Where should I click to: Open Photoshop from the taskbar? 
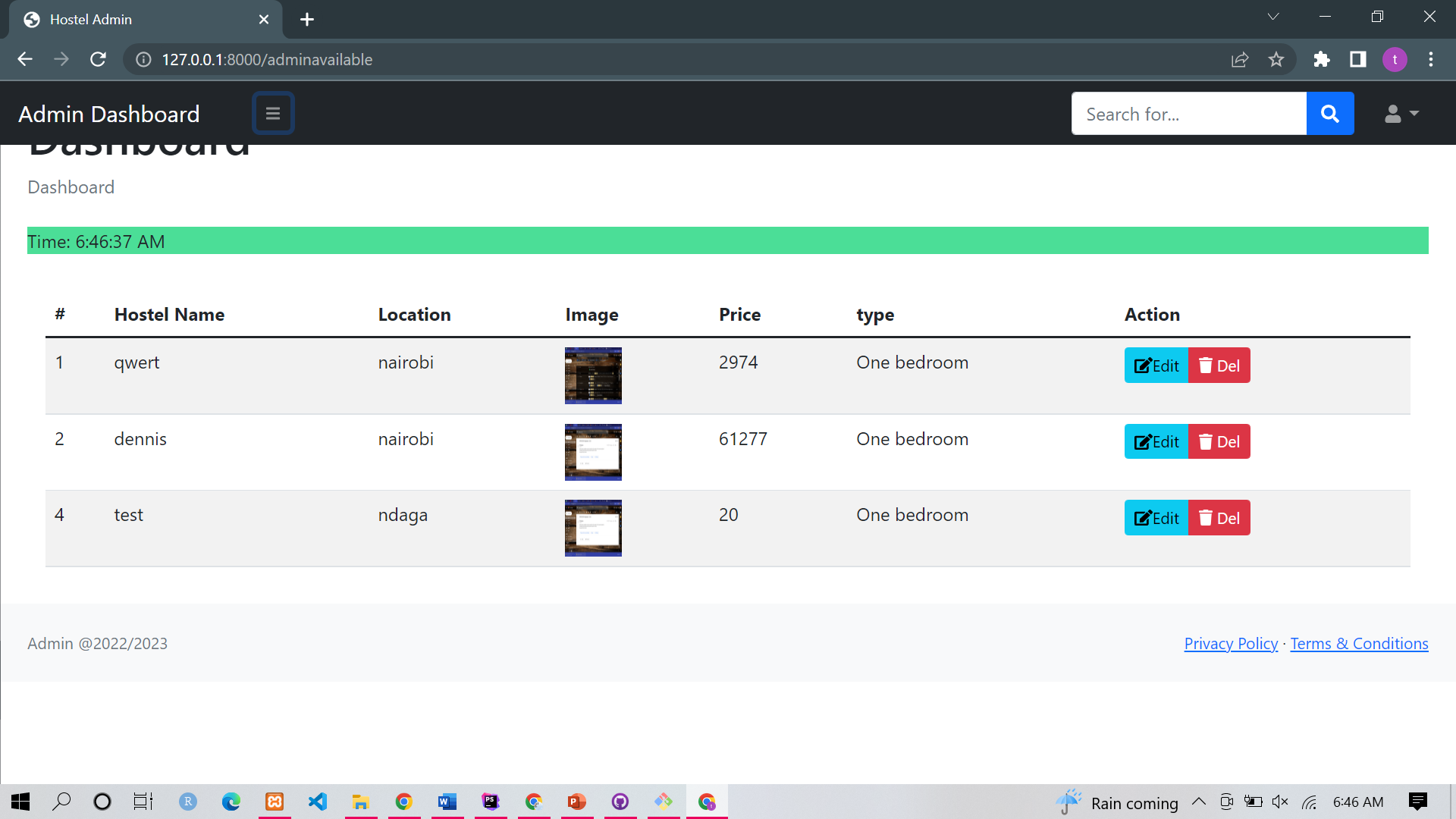491,802
